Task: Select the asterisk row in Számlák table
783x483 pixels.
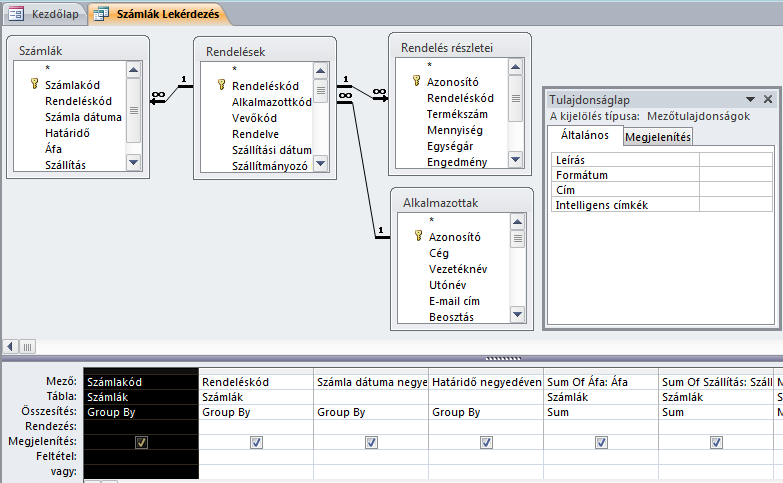Action: [x=47, y=68]
